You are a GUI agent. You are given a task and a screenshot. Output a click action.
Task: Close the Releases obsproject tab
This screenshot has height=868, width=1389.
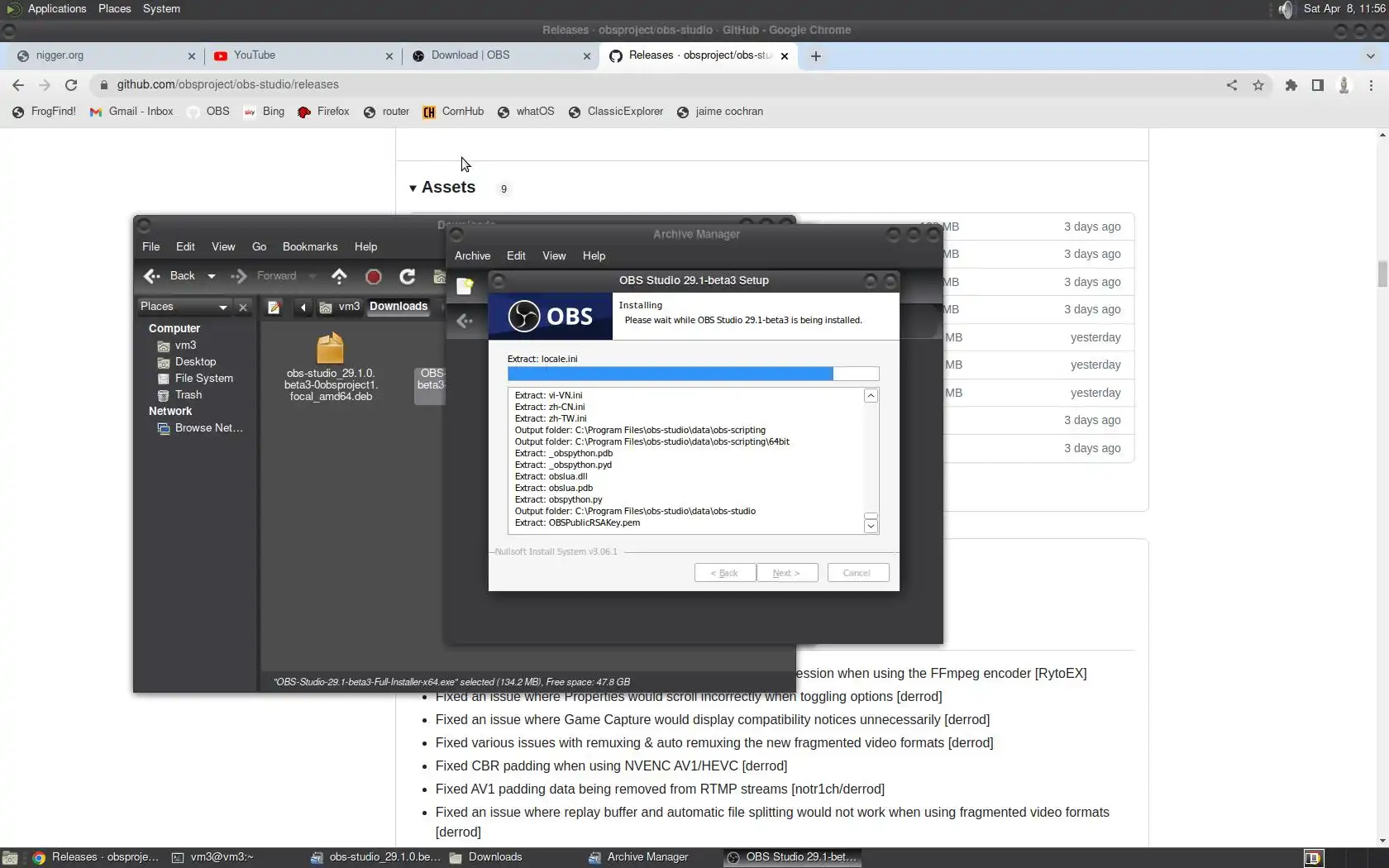[785, 56]
